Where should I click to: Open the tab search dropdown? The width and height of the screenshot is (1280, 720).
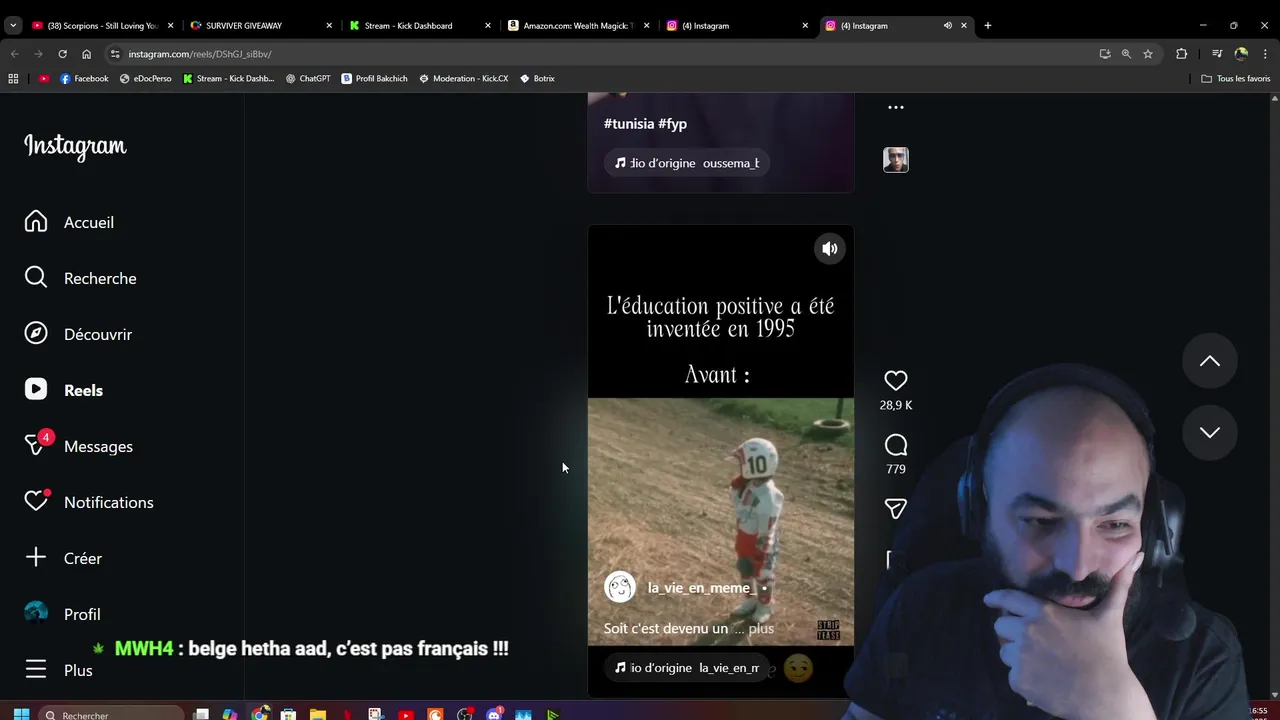pos(13,25)
